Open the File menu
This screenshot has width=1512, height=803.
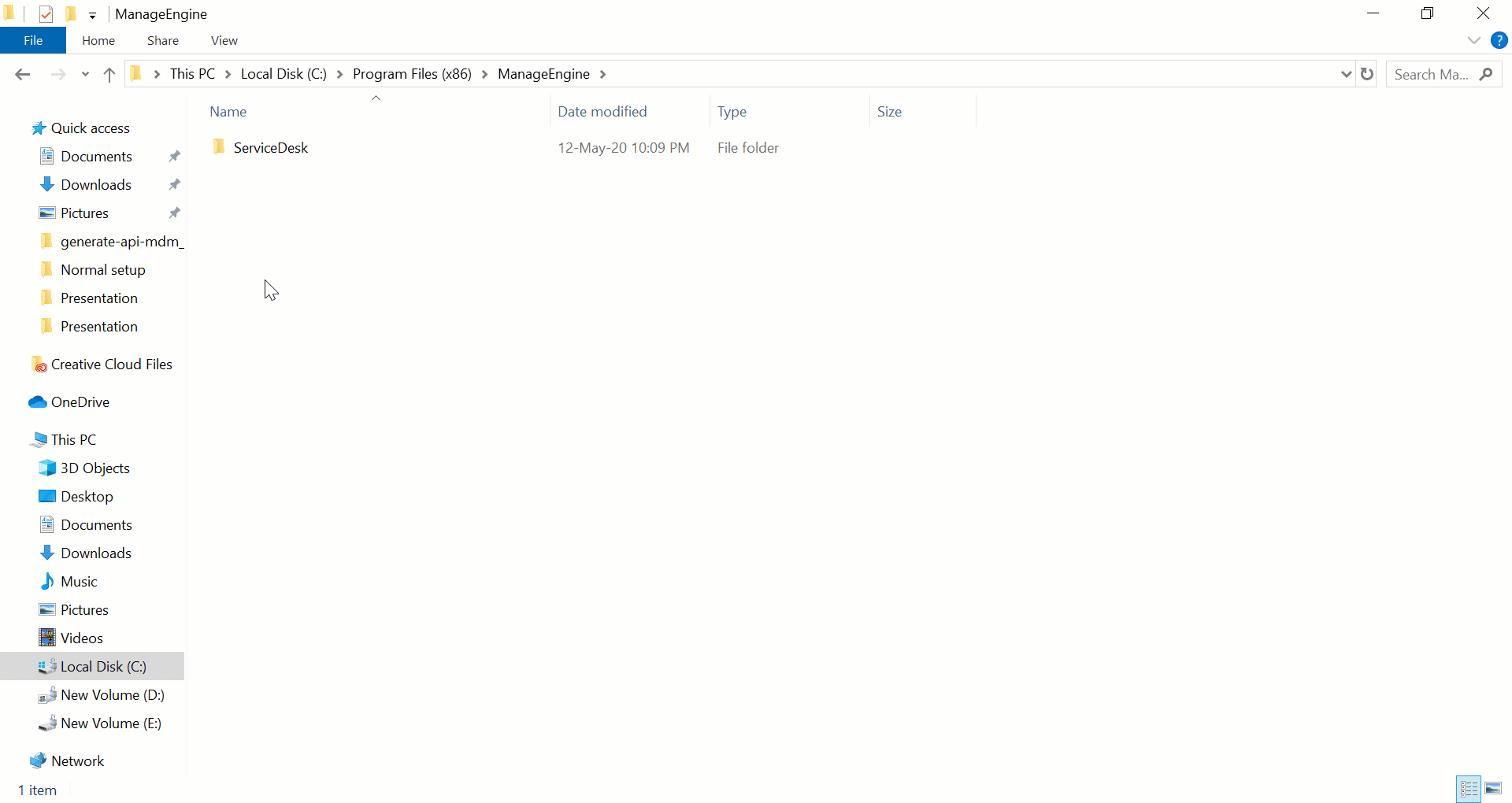(33, 40)
